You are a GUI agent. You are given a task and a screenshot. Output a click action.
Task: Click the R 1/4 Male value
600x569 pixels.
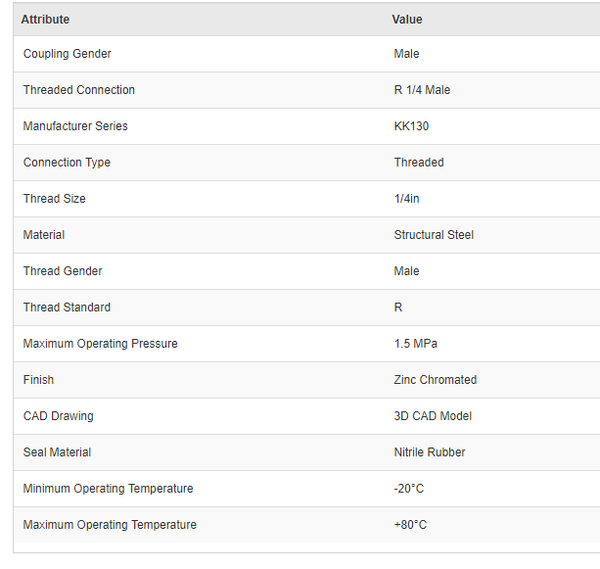pos(422,90)
